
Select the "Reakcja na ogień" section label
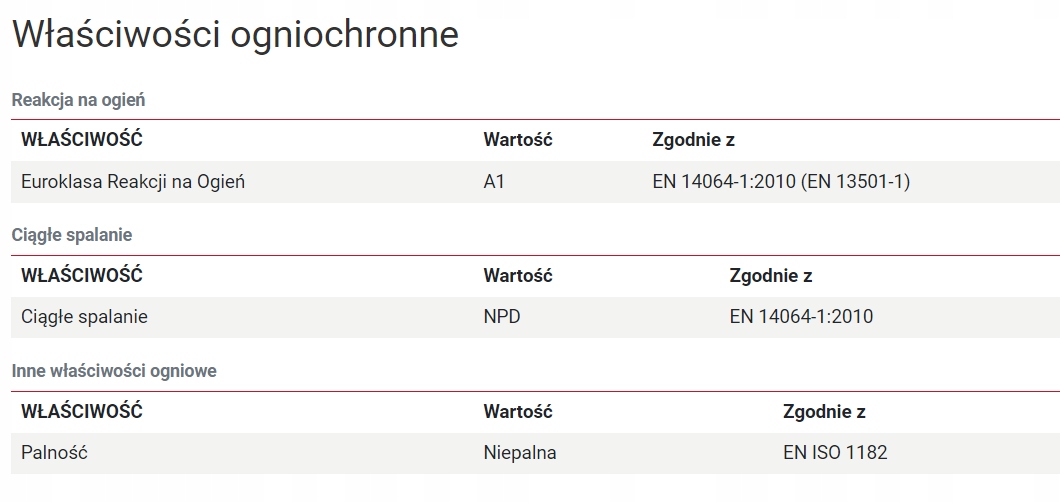[x=79, y=99]
